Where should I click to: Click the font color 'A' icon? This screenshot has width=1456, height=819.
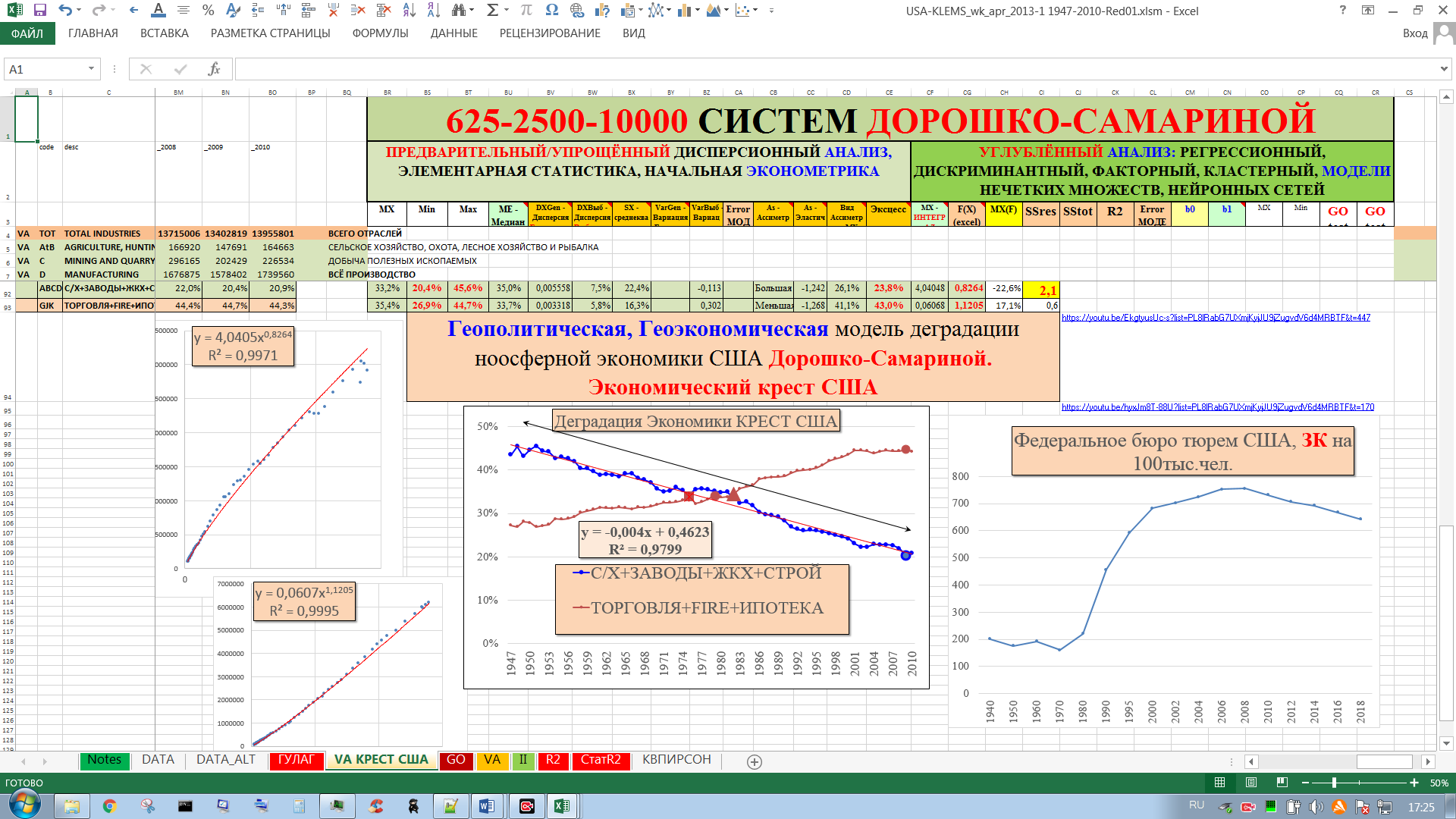click(158, 11)
